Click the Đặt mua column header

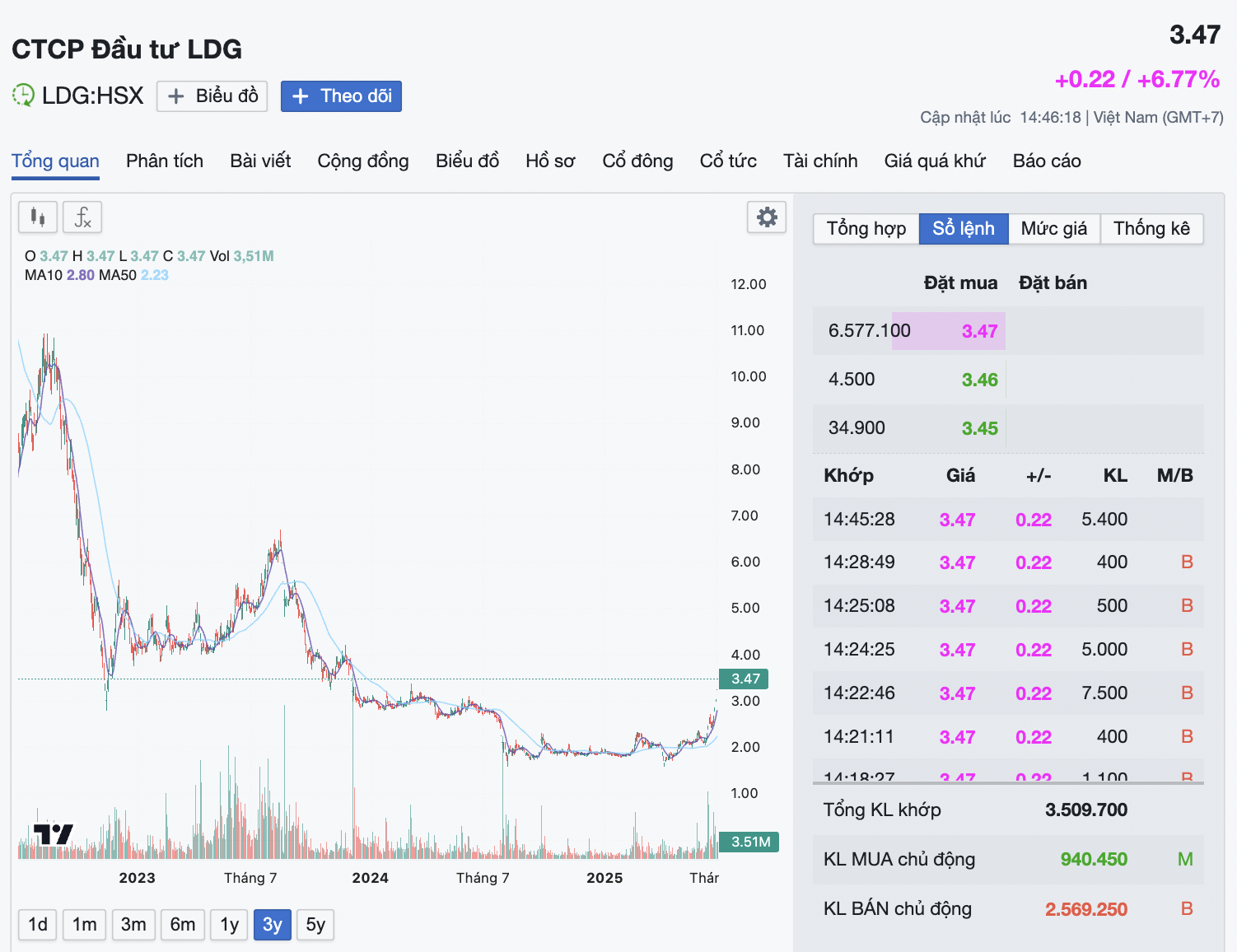coord(960,283)
